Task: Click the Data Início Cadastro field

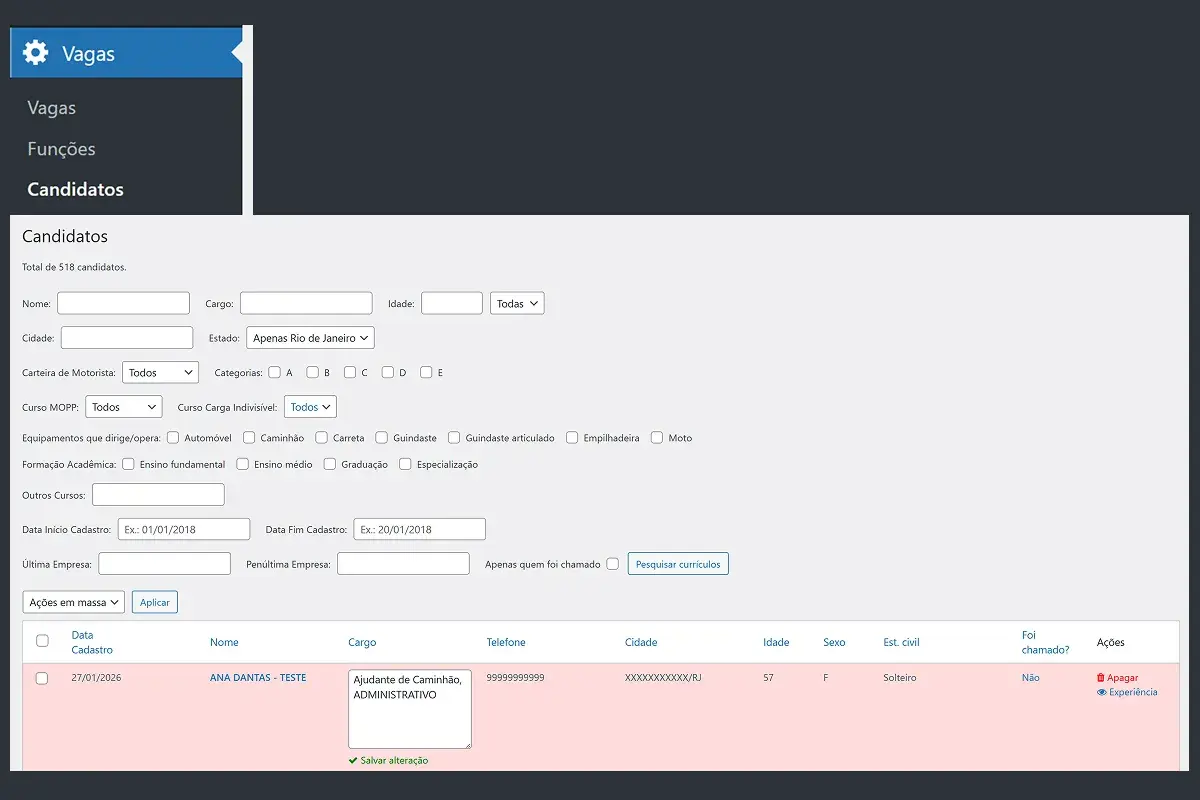Action: 183,529
